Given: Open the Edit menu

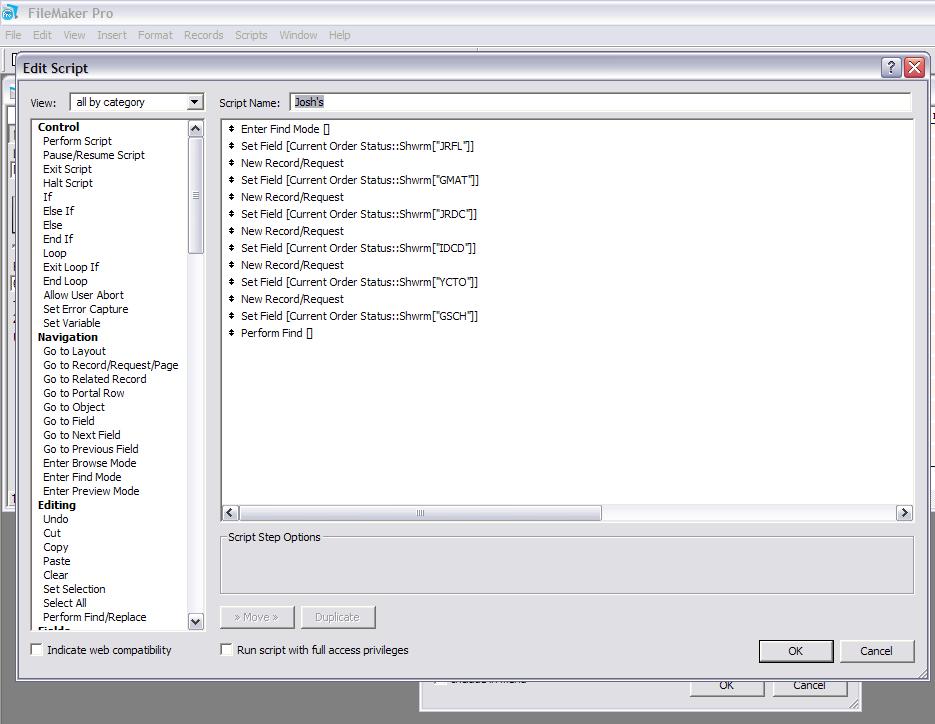Looking at the screenshot, I should point(42,35).
